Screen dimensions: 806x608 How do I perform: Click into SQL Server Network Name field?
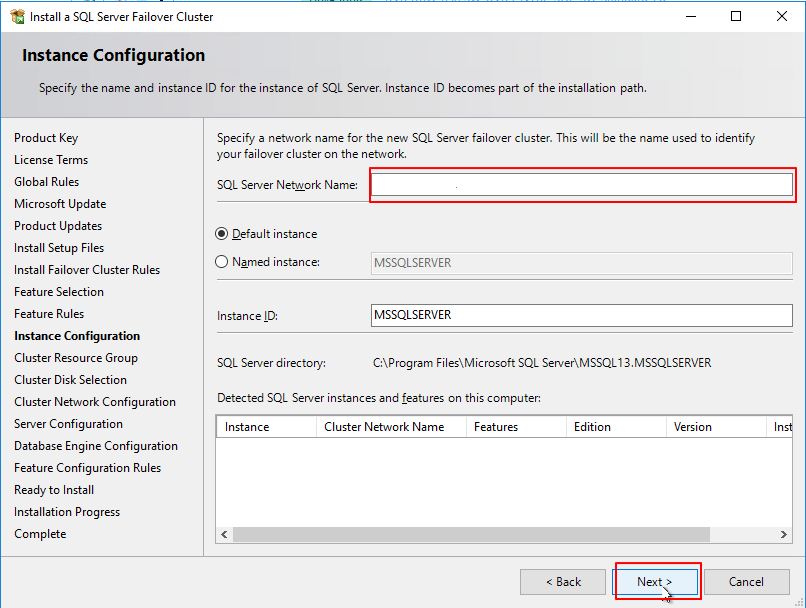click(581, 185)
